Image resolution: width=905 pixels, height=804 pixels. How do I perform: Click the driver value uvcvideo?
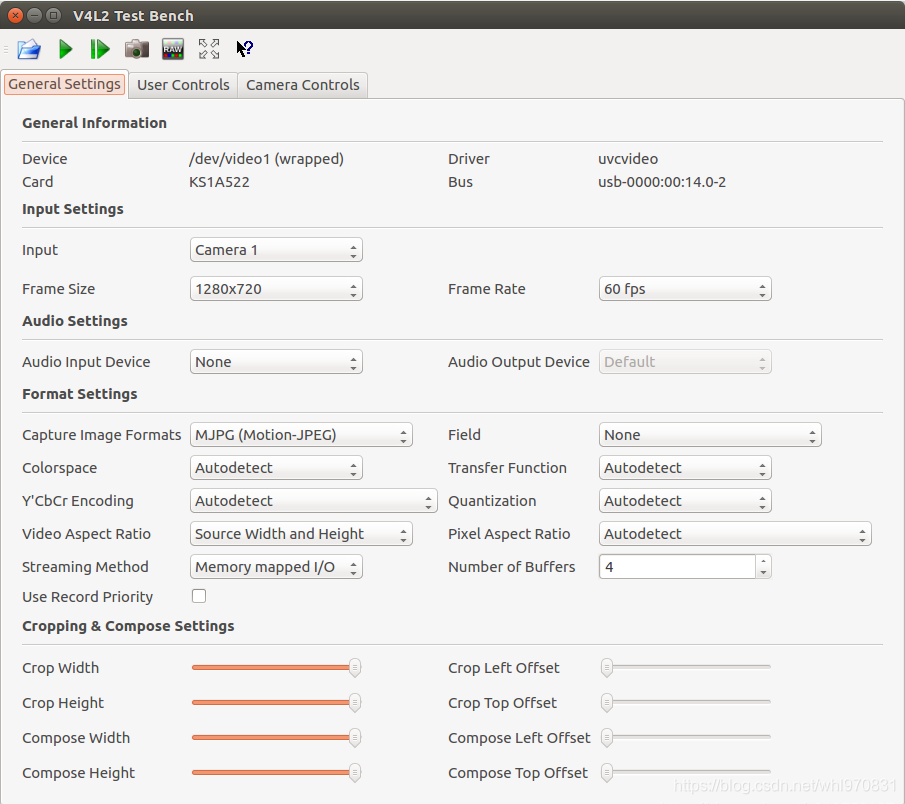[x=628, y=159]
